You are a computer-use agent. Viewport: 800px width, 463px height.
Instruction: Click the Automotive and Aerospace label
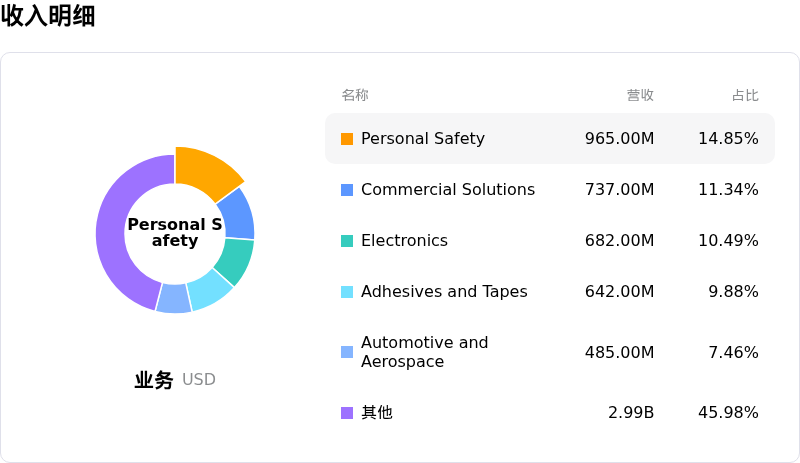(424, 352)
